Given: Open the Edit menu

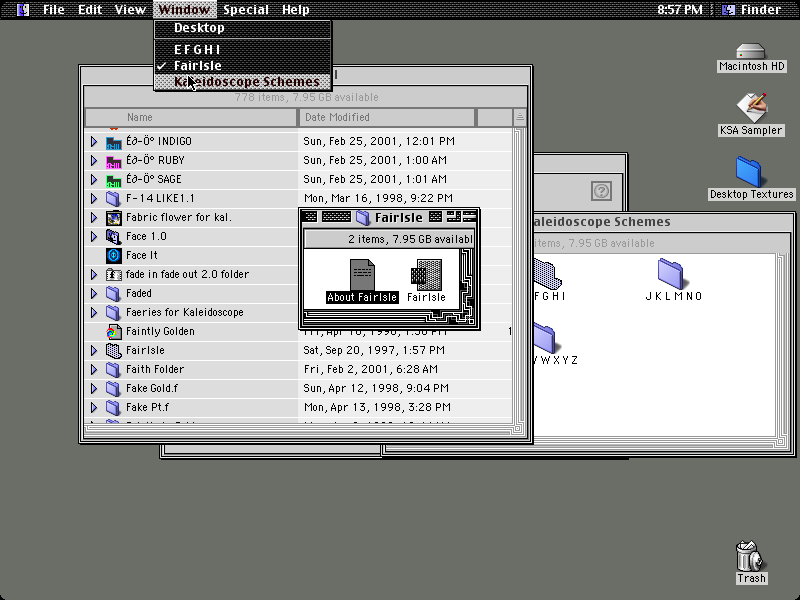Looking at the screenshot, I should pos(90,10).
